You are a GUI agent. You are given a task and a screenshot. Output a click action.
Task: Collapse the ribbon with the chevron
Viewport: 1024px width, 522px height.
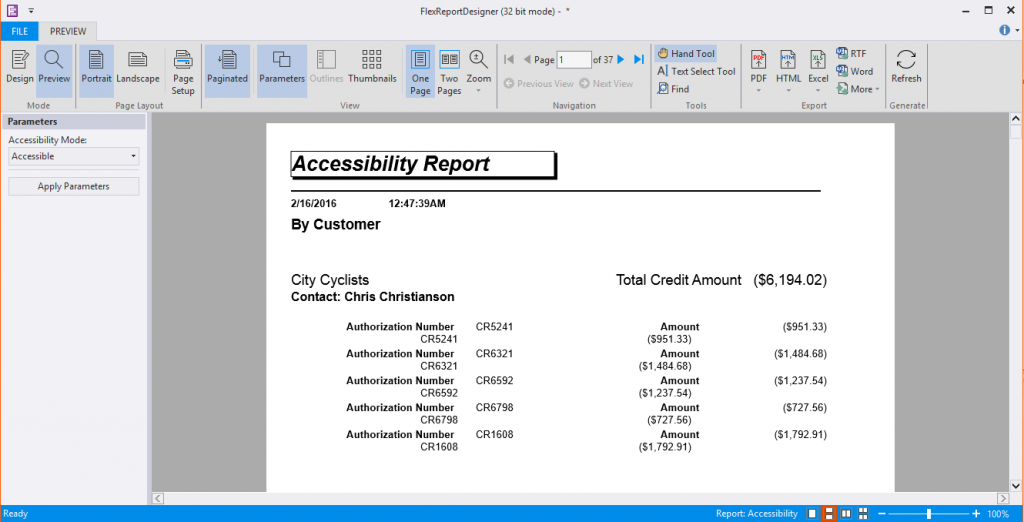(1017, 31)
